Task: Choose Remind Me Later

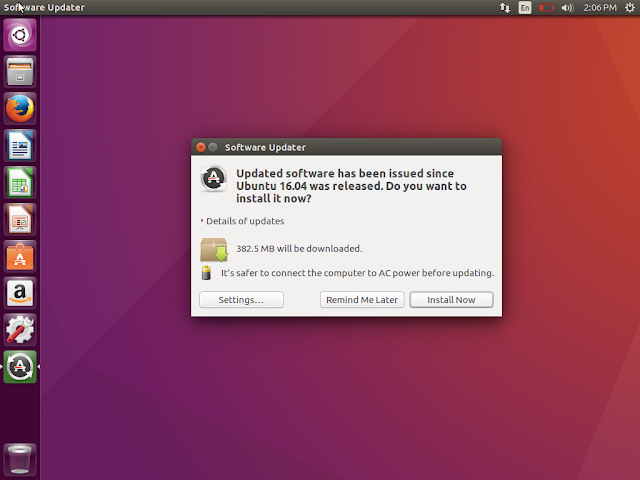Action: 362,300
